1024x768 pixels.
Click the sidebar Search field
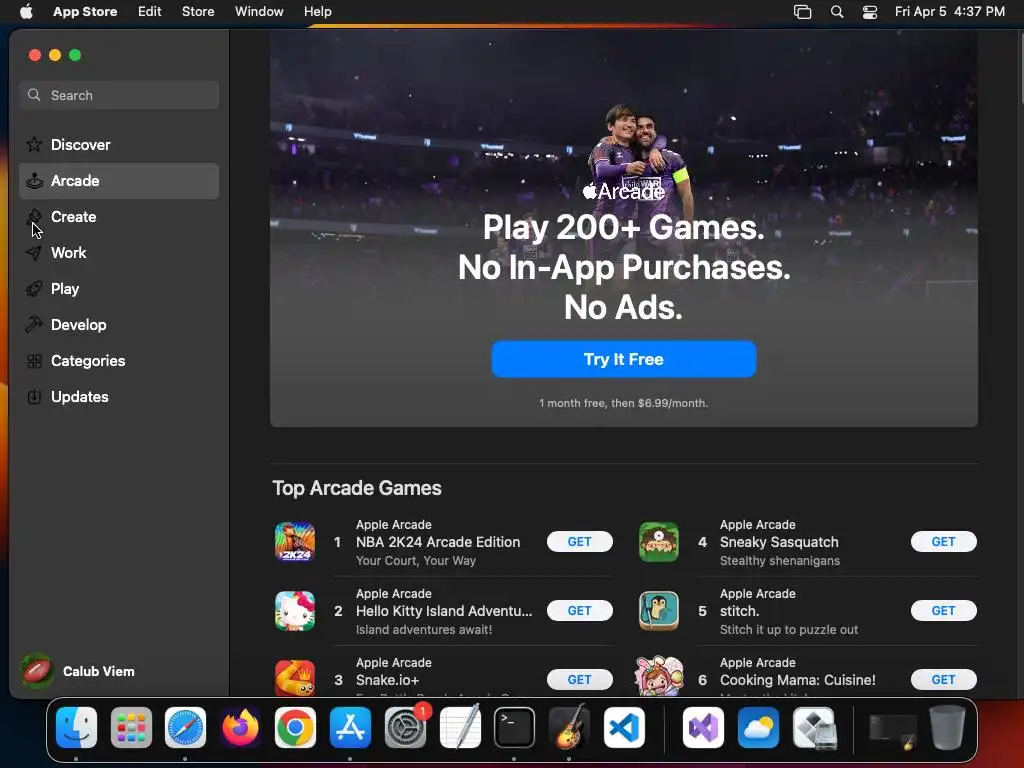tap(119, 95)
